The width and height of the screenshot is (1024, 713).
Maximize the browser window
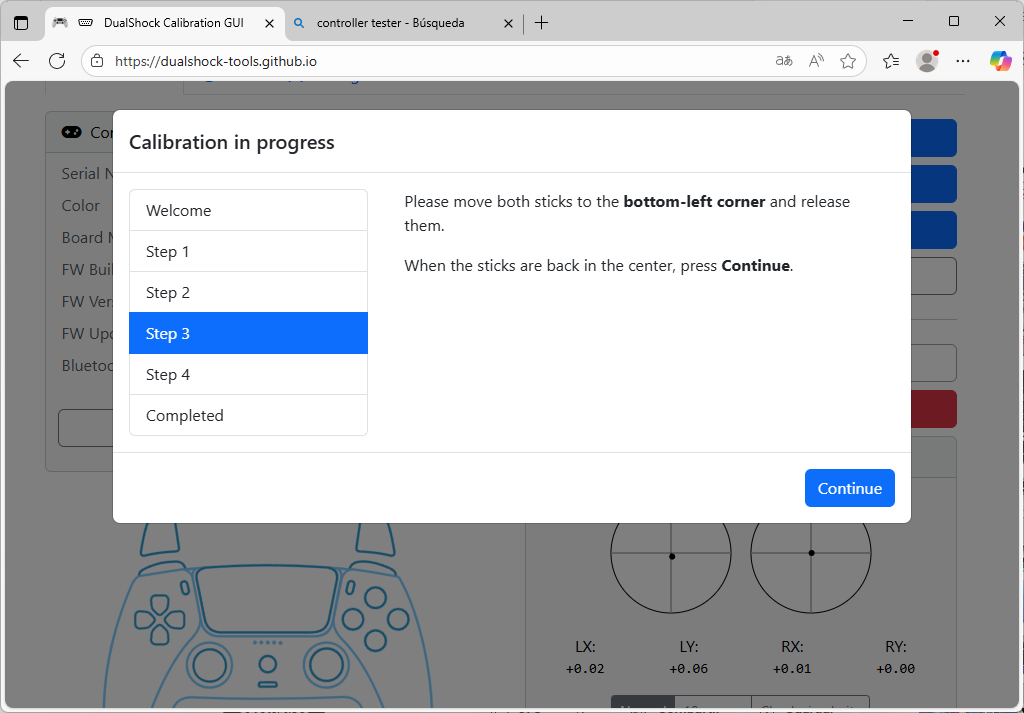click(953, 22)
